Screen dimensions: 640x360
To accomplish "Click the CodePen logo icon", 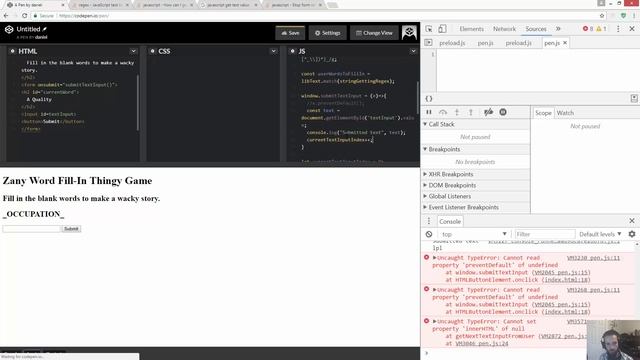I will point(9,29).
